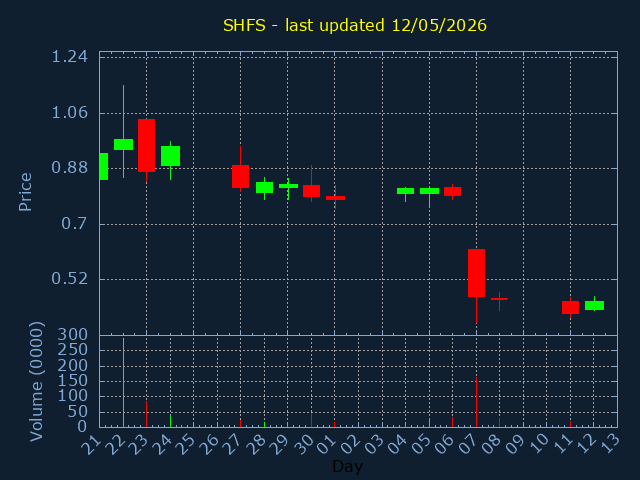Select the red candlestick on day 06

453,191
